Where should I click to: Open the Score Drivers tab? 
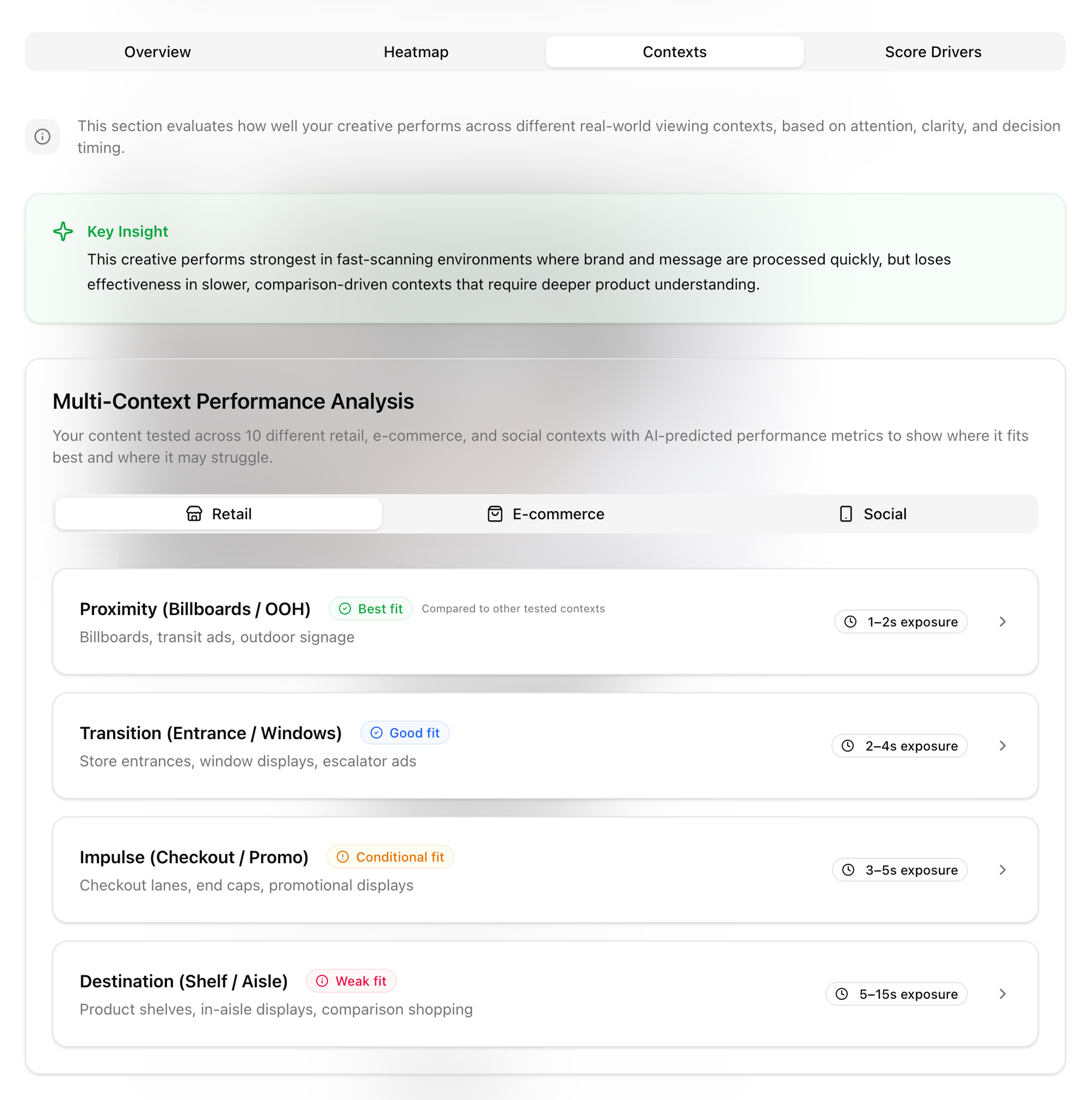tap(933, 52)
